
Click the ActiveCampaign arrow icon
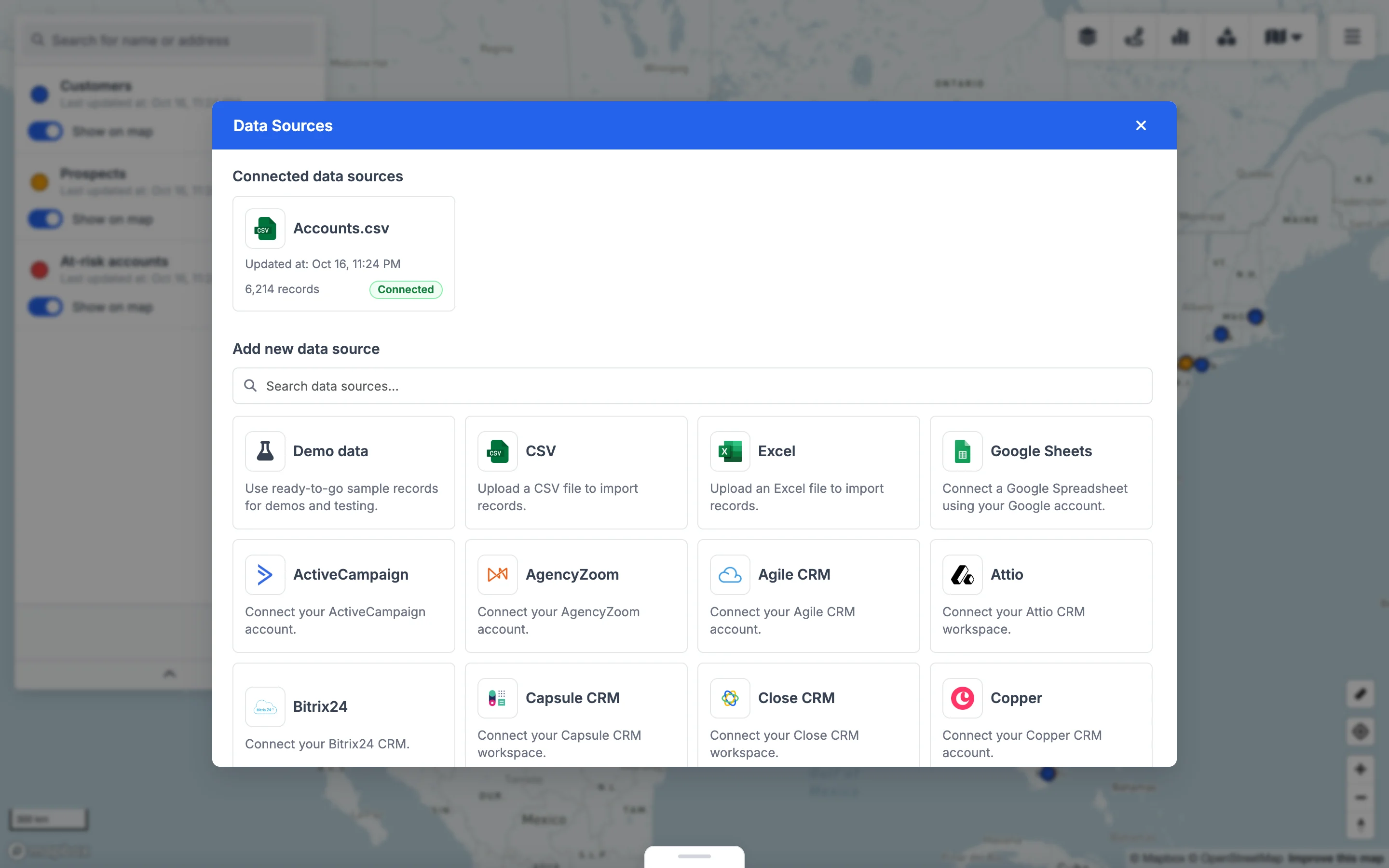pyautogui.click(x=265, y=575)
